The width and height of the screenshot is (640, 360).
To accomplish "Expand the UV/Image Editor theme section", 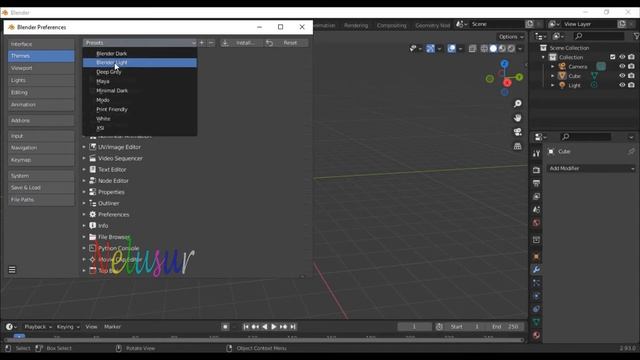I will tap(84, 147).
